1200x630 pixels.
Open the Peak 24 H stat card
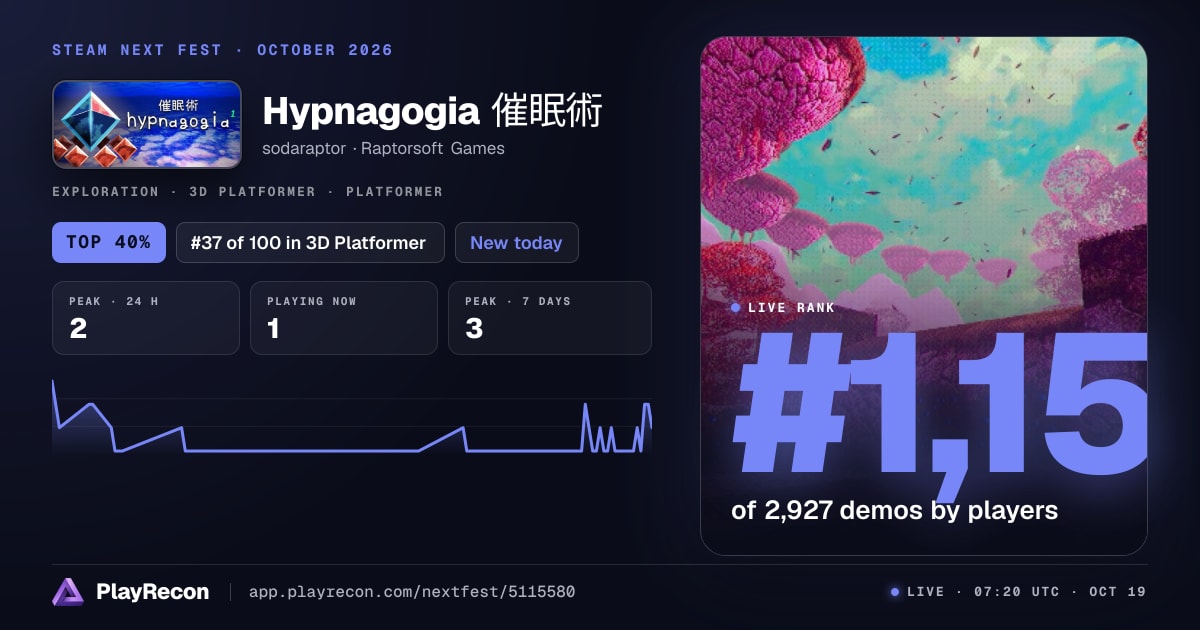(146, 318)
